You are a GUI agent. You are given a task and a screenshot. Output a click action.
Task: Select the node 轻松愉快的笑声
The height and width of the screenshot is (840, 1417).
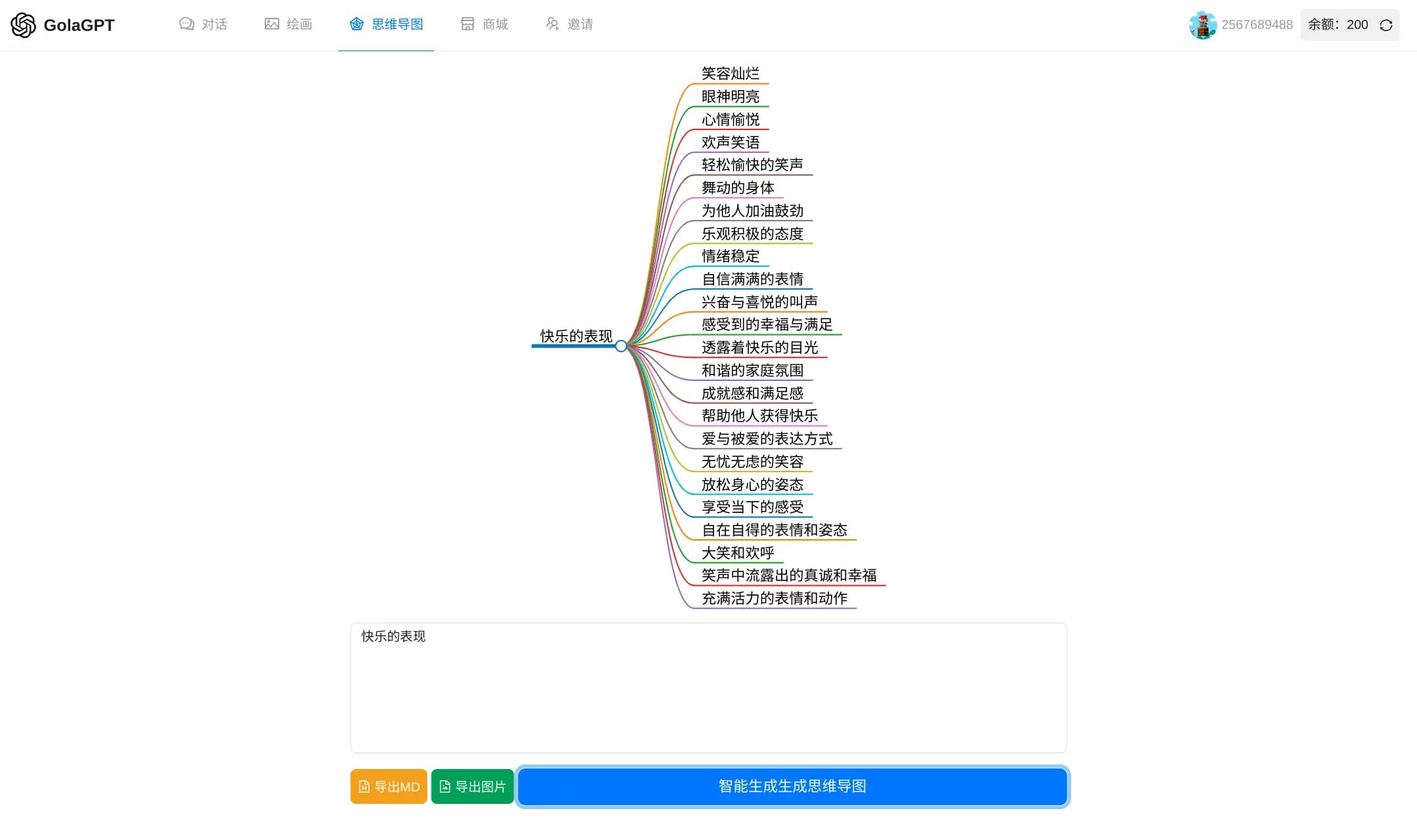click(752, 165)
